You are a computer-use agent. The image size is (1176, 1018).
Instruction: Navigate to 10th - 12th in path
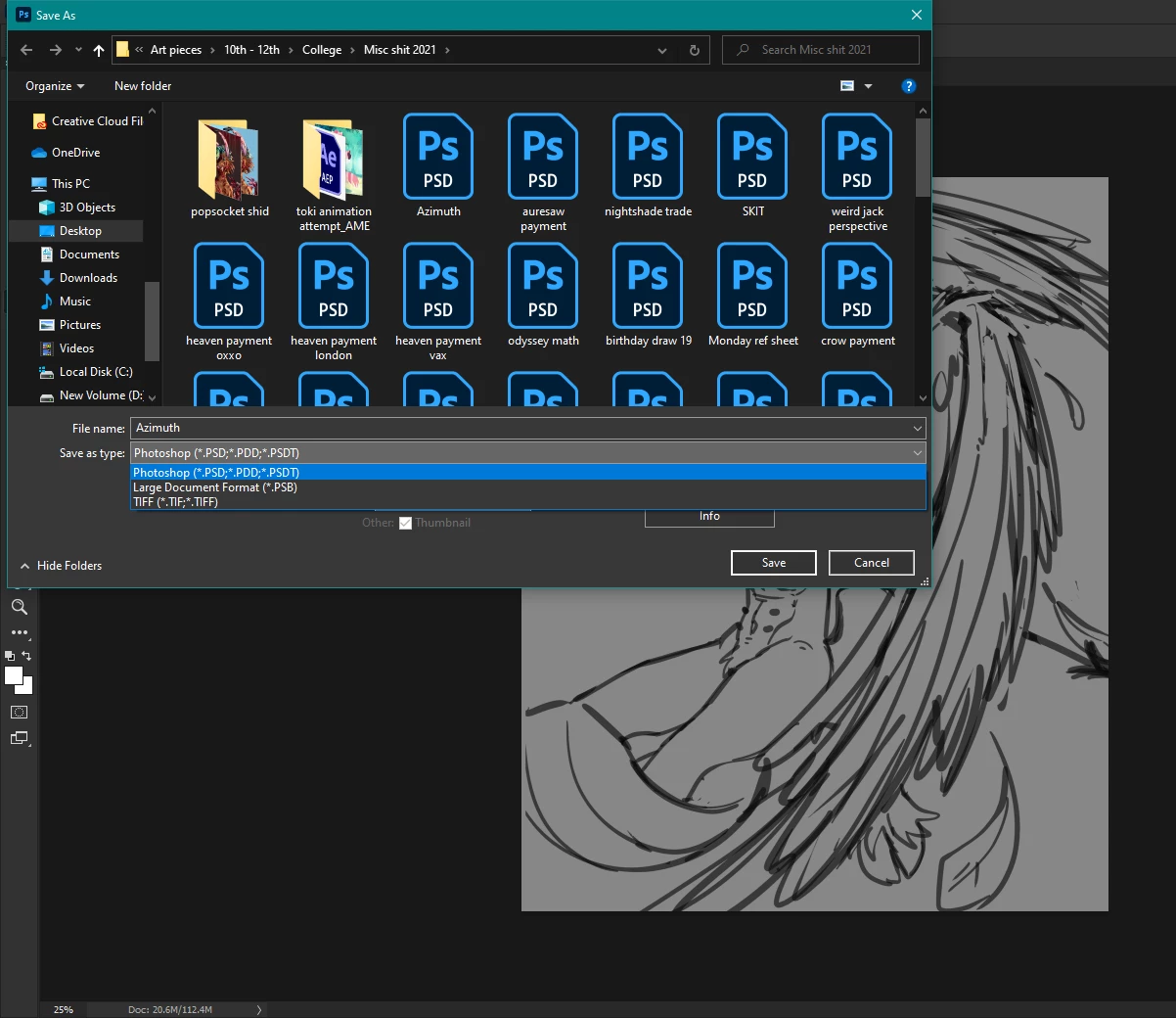(x=251, y=50)
